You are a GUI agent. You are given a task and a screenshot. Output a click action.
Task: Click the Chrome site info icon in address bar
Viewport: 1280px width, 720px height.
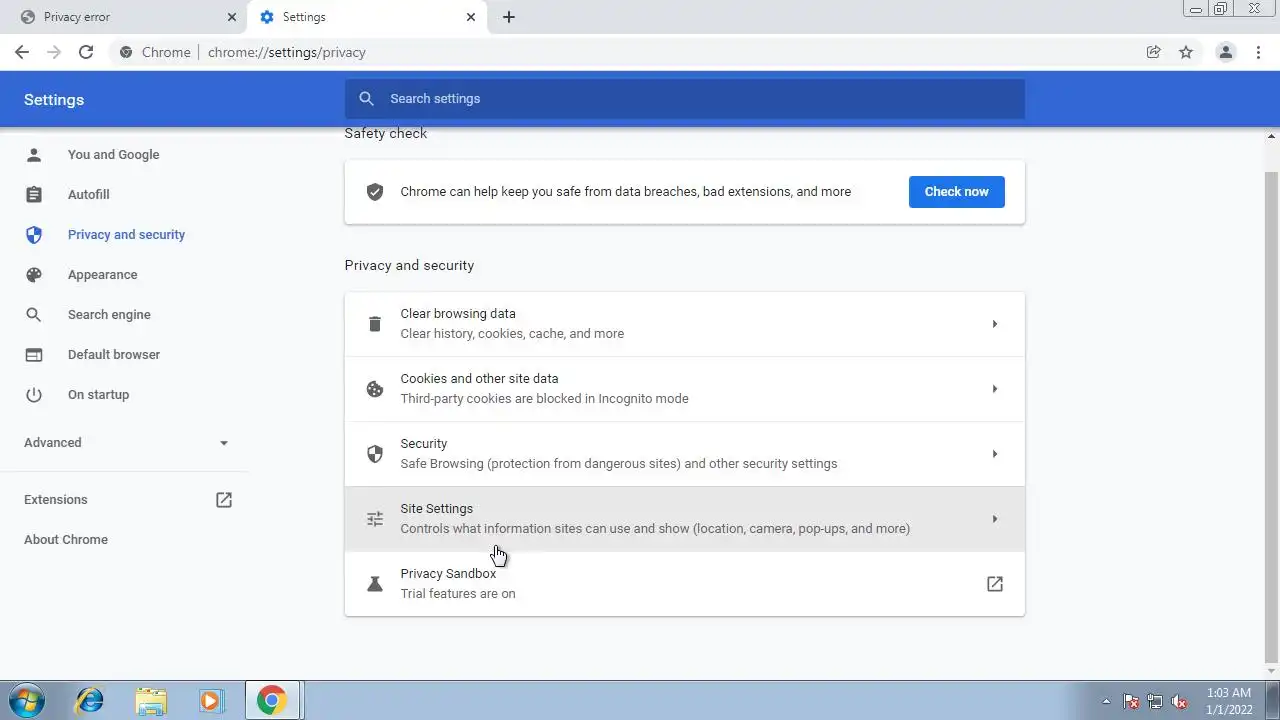pyautogui.click(x=126, y=52)
